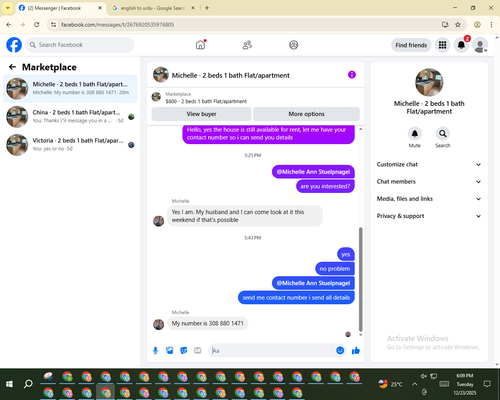Open weather widget showing 25°C
500x400 pixels.
[x=390, y=384]
